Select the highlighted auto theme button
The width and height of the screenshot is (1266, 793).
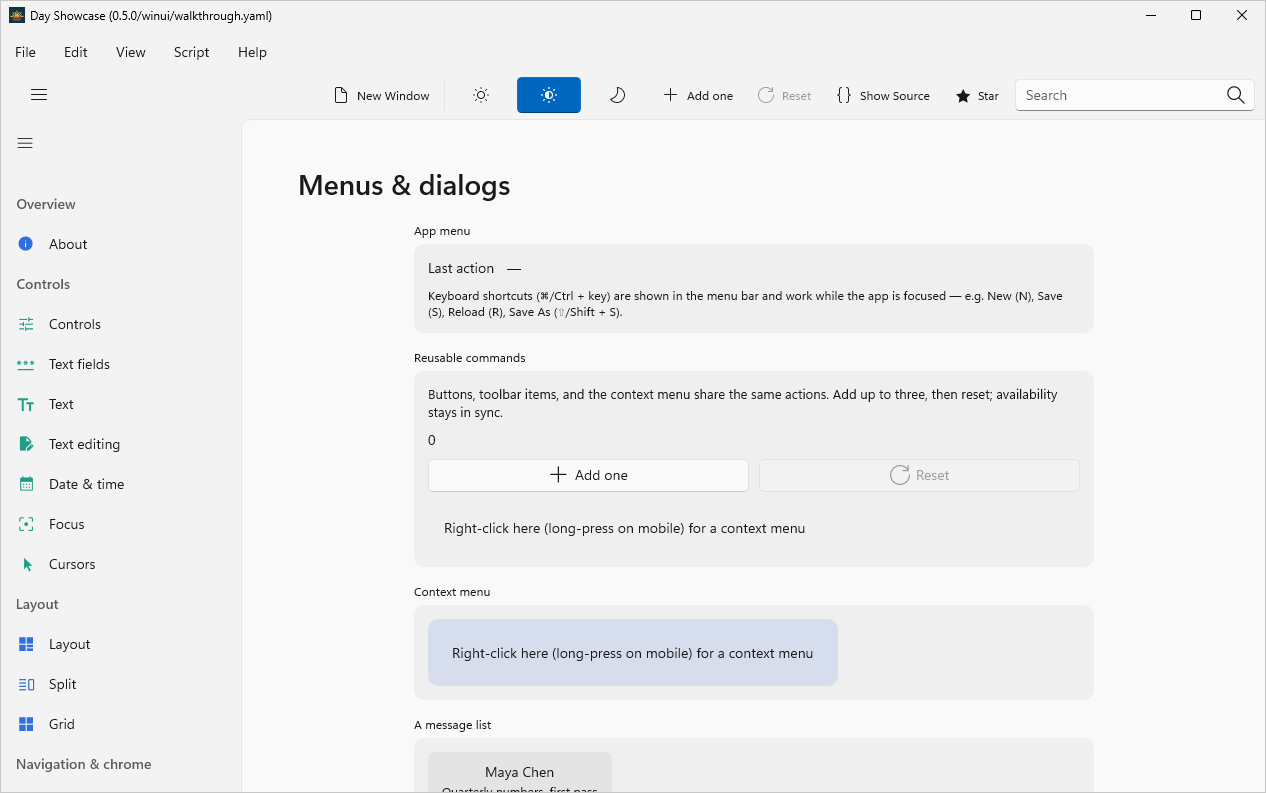(x=549, y=96)
